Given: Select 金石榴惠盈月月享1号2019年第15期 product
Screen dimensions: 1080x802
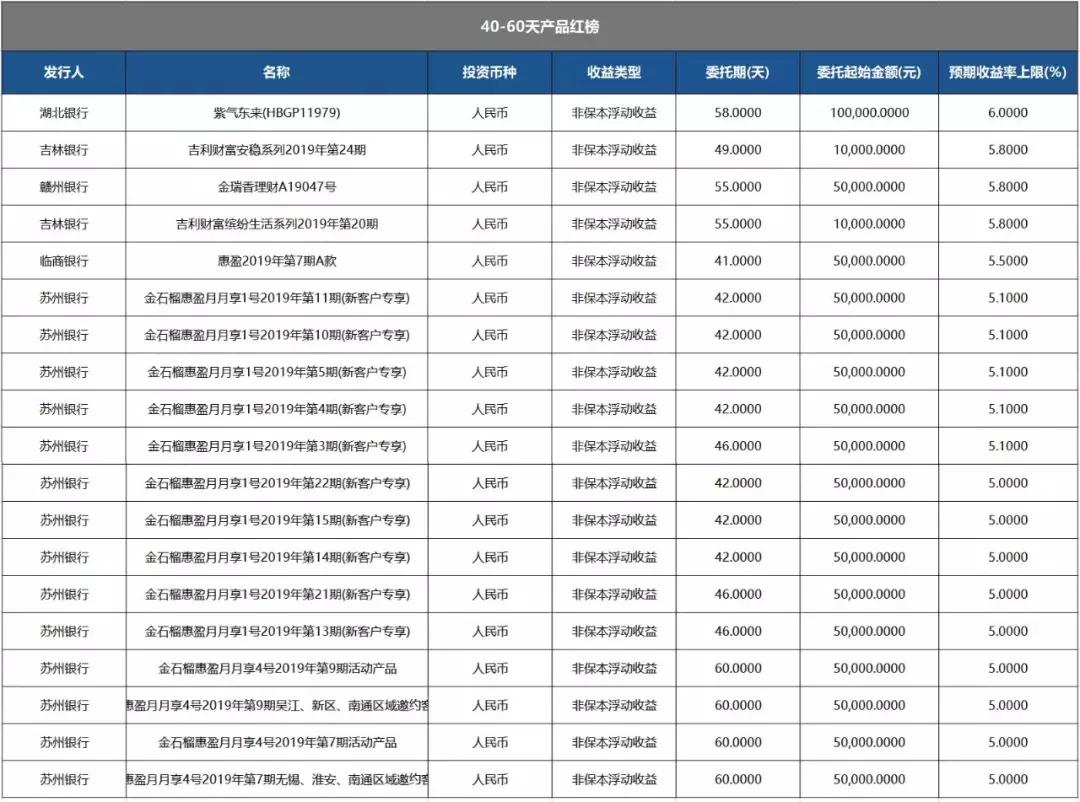Looking at the screenshot, I should coord(277,521).
